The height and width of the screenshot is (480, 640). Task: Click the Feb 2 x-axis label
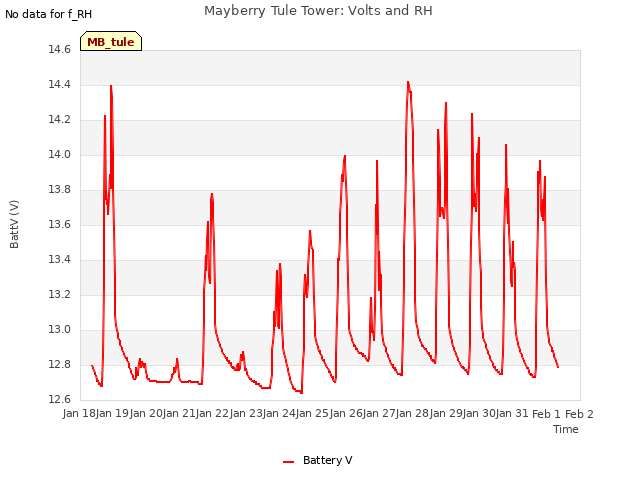(x=580, y=414)
